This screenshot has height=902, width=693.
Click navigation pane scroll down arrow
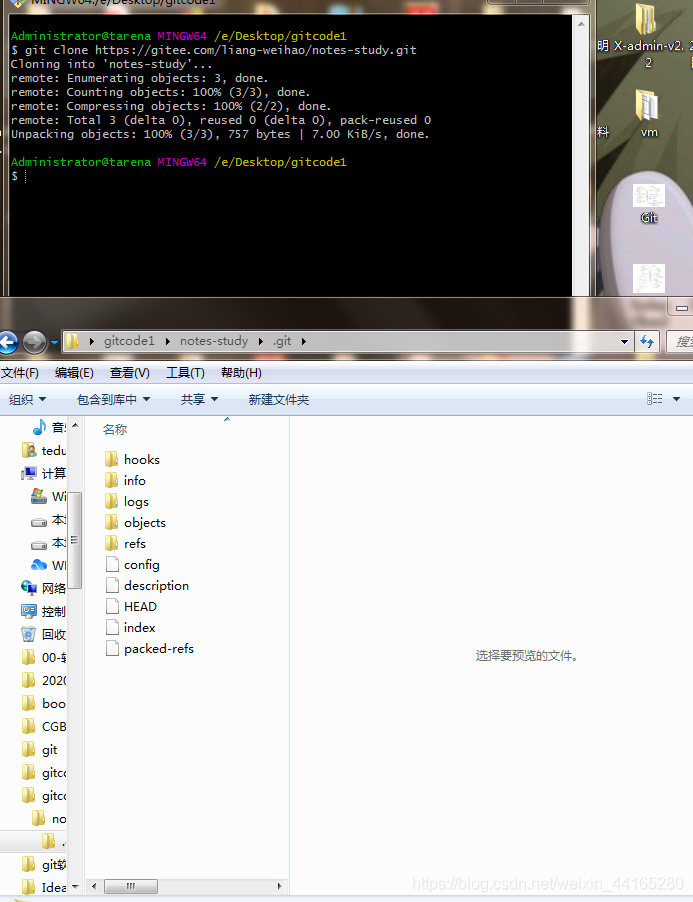(75, 886)
